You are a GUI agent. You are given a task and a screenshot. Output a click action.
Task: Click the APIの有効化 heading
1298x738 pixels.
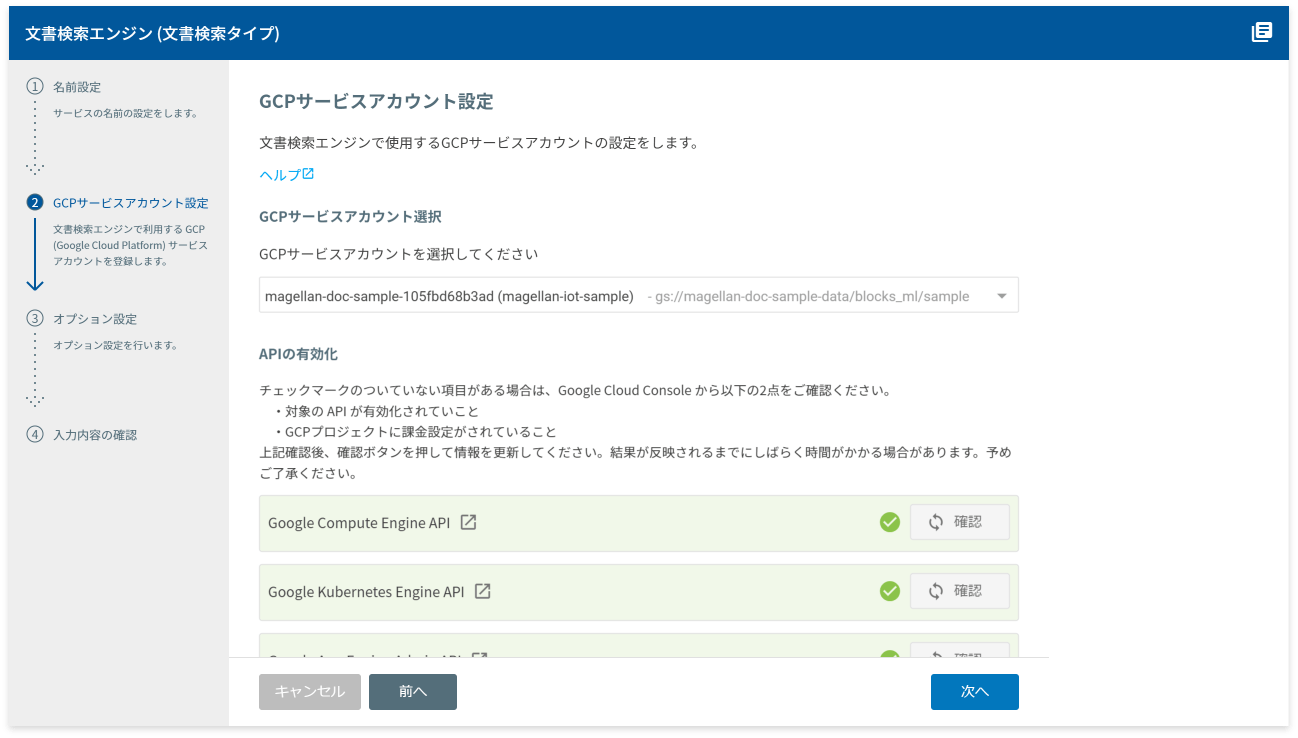(298, 354)
